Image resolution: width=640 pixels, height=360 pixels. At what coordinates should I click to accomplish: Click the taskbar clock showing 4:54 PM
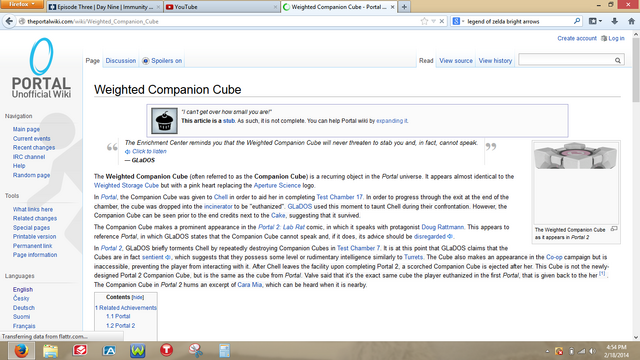tap(616, 351)
